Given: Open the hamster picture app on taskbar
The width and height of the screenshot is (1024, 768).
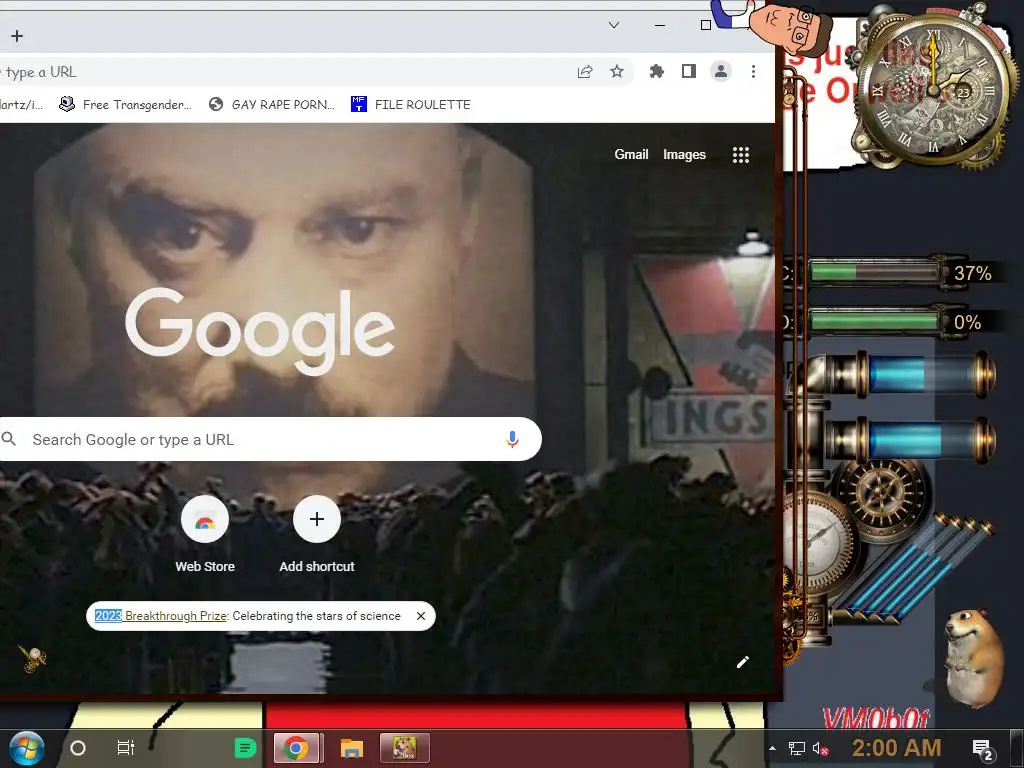Looking at the screenshot, I should 404,748.
